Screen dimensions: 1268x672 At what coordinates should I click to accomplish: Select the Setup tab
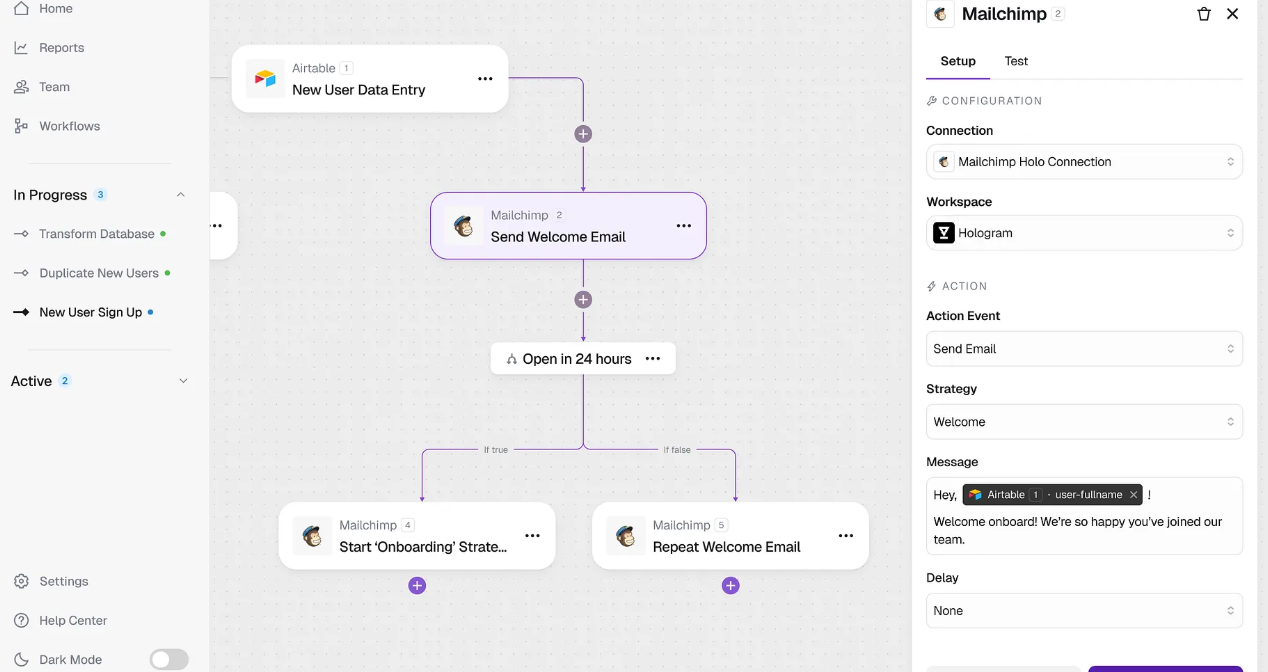pyautogui.click(x=957, y=61)
